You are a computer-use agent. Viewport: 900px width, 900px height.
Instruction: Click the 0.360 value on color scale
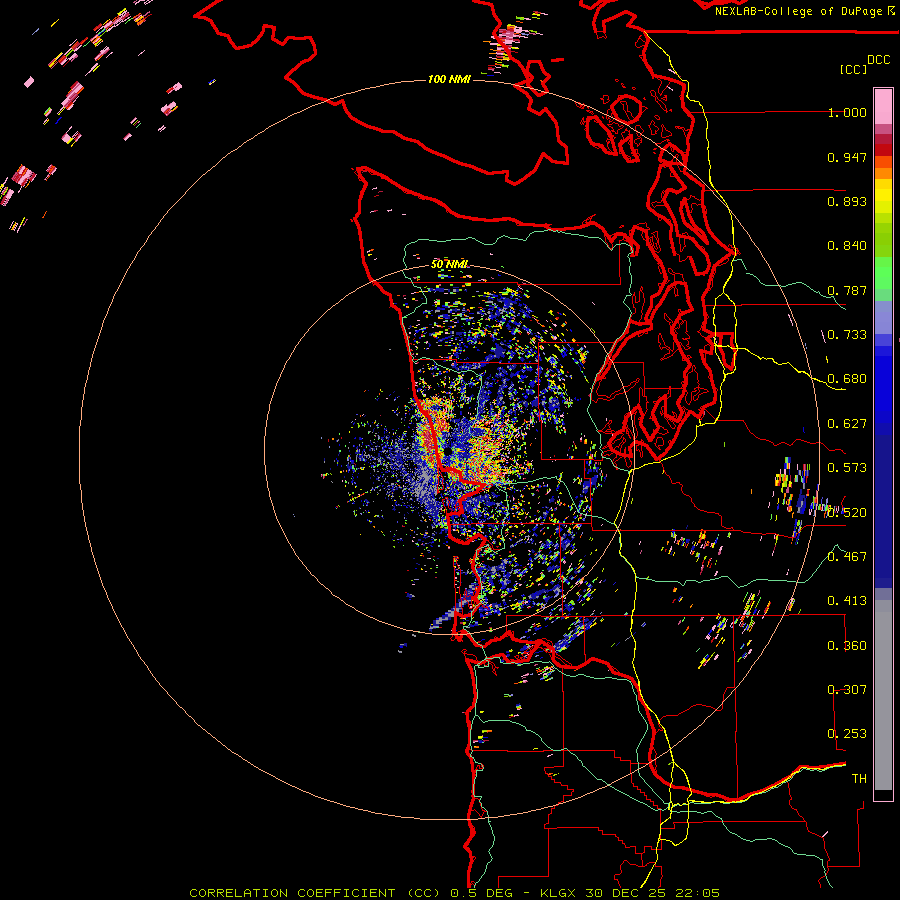[x=847, y=646]
